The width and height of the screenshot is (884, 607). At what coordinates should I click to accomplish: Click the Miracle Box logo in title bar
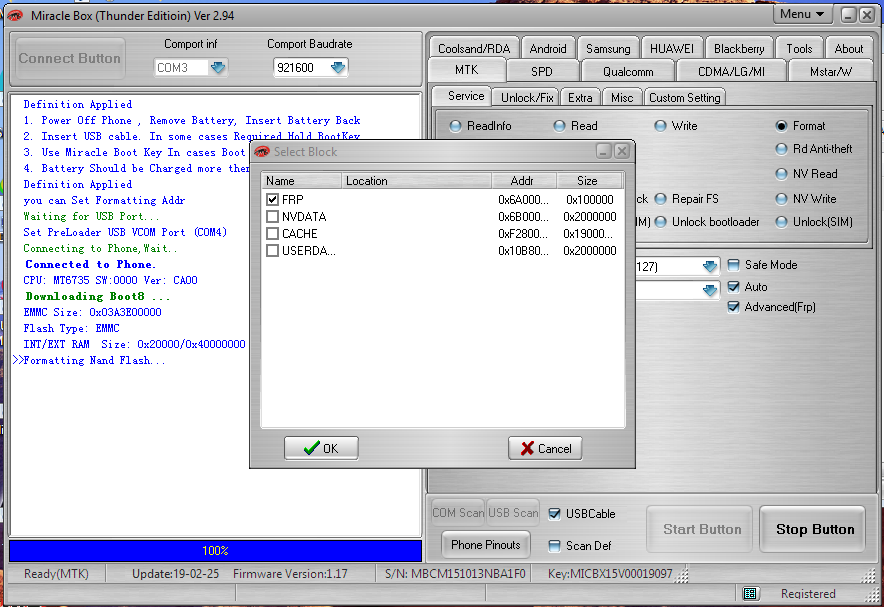point(15,15)
